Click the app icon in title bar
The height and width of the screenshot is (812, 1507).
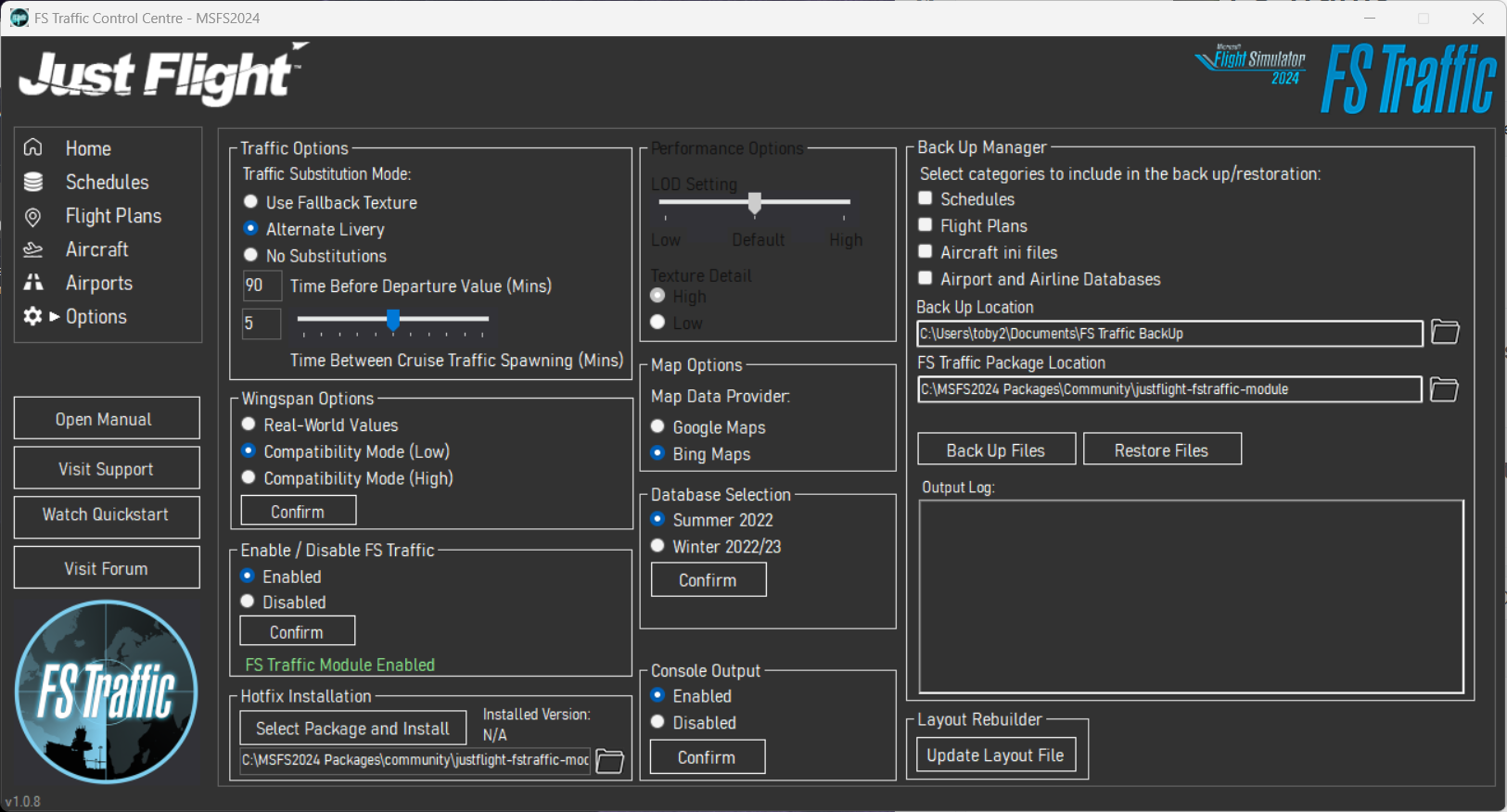coord(19,18)
